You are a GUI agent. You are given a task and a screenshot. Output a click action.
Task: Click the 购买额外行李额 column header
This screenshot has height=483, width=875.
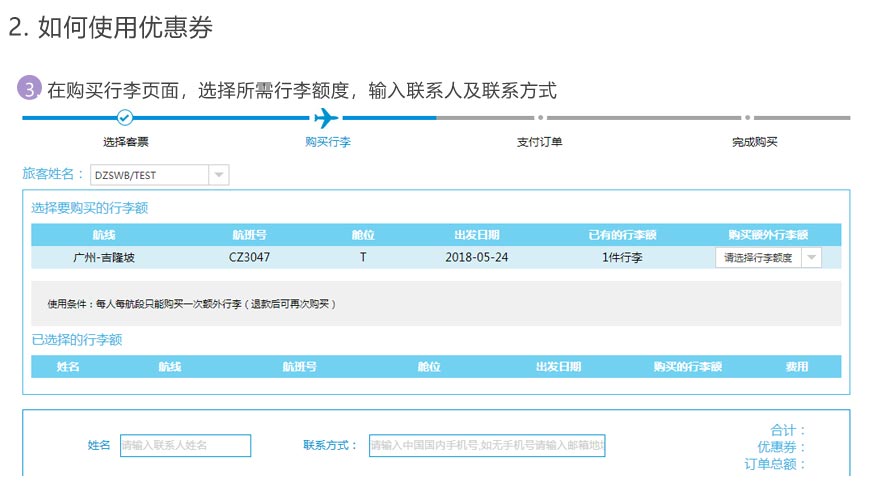click(767, 235)
